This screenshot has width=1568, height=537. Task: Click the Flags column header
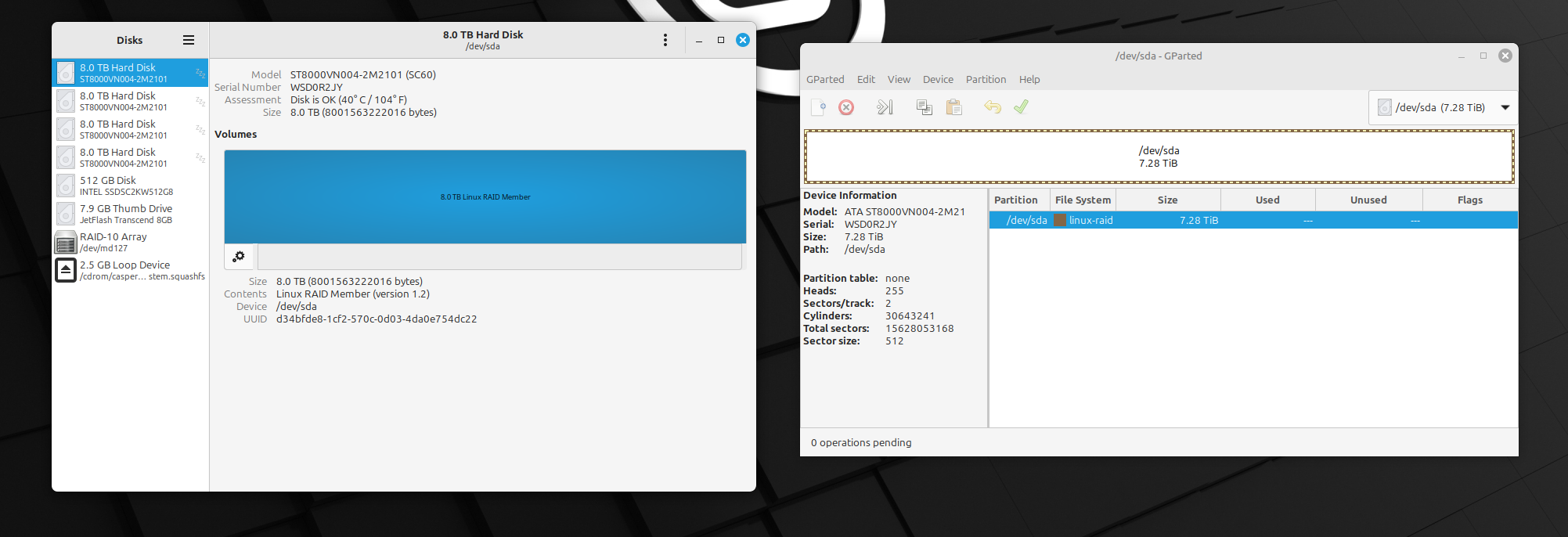(x=1470, y=200)
